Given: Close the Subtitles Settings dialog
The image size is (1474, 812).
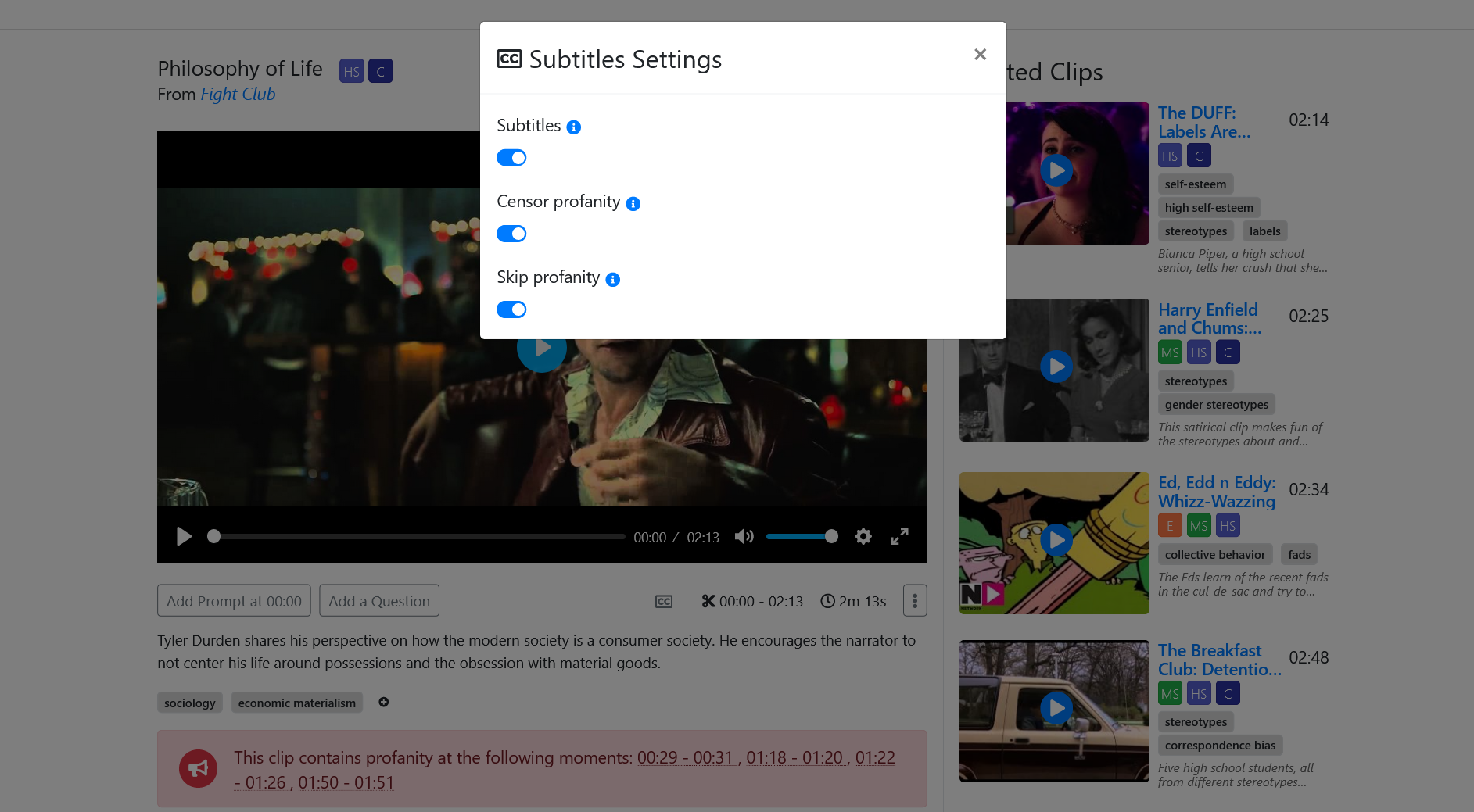Looking at the screenshot, I should (980, 55).
